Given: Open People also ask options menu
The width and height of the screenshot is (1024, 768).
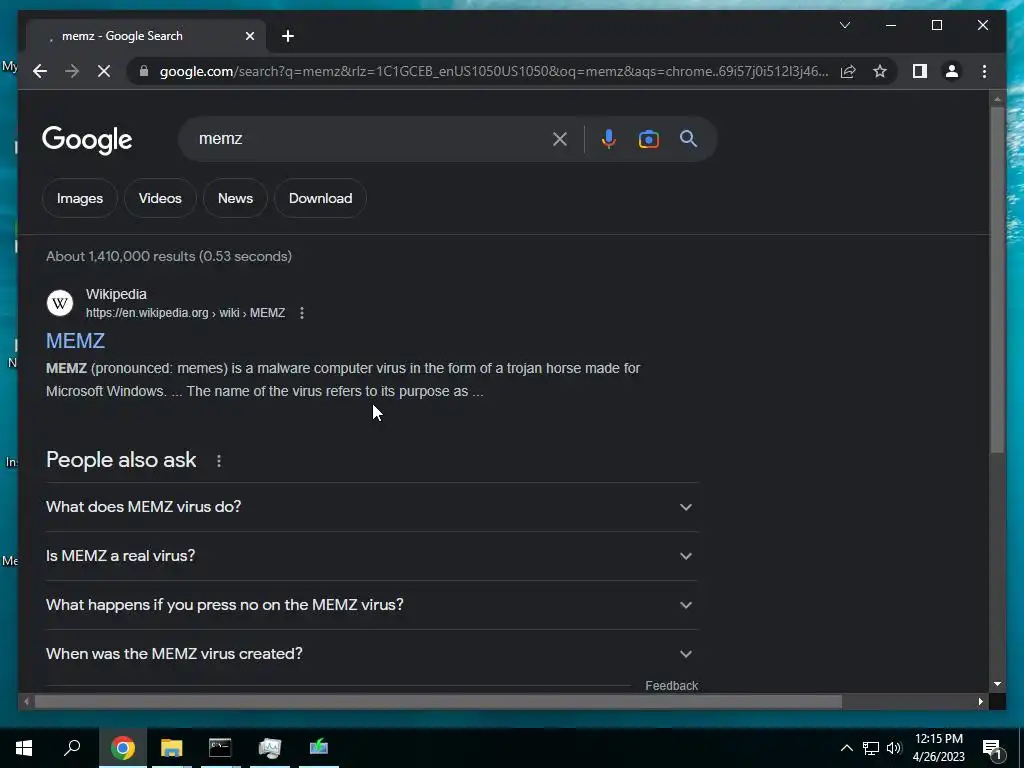Looking at the screenshot, I should click(x=219, y=461).
